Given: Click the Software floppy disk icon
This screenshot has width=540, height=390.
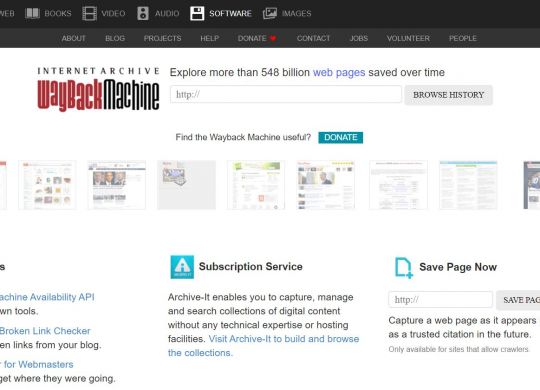Looking at the screenshot, I should coord(197,13).
